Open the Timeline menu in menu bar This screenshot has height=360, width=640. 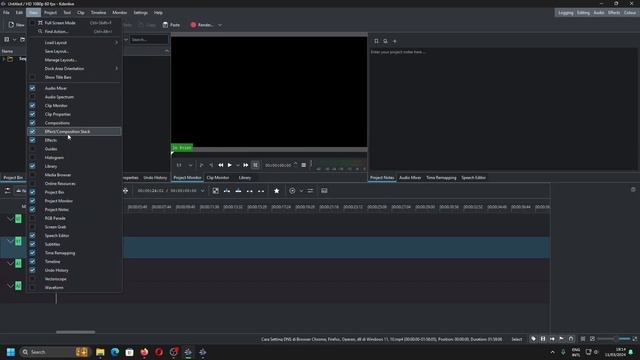98,13
